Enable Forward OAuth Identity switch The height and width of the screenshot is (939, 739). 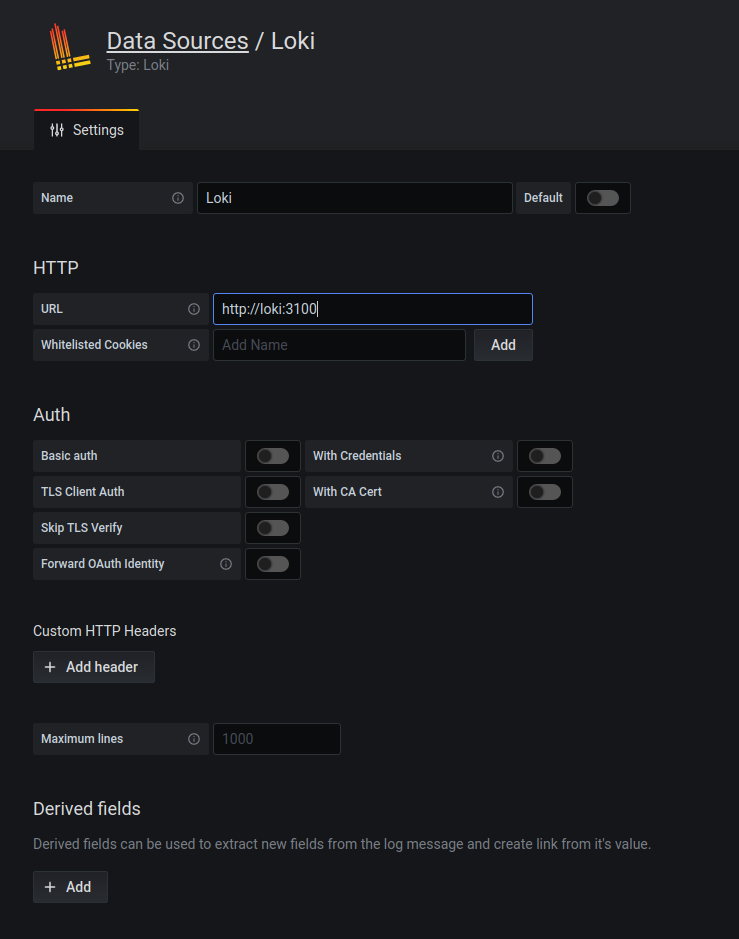point(273,564)
